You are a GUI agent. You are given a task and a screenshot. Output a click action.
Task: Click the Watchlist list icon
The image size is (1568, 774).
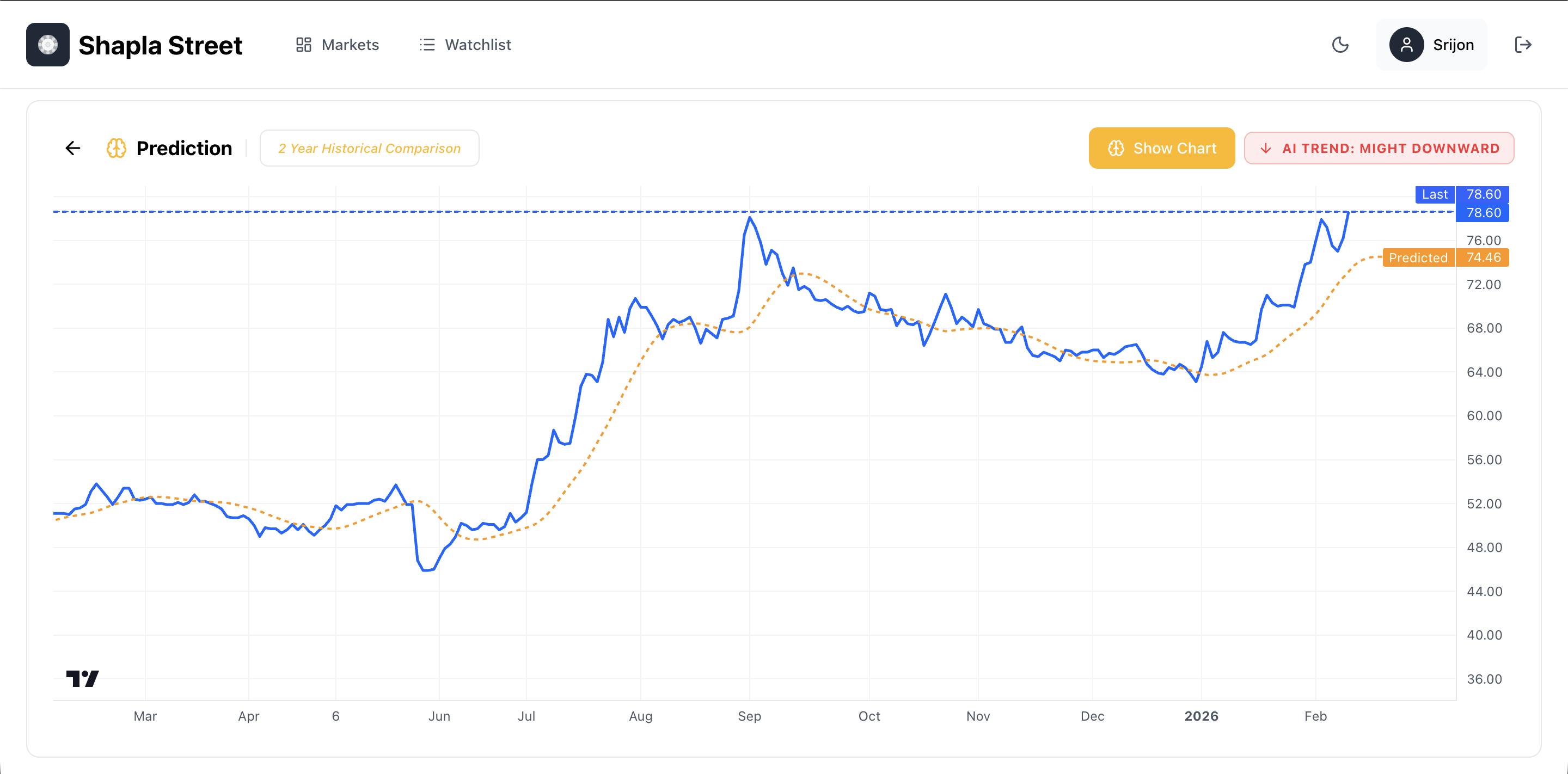tap(427, 45)
